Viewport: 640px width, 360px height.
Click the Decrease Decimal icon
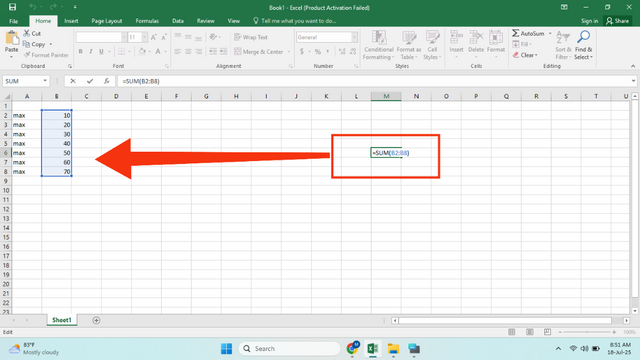pos(353,51)
